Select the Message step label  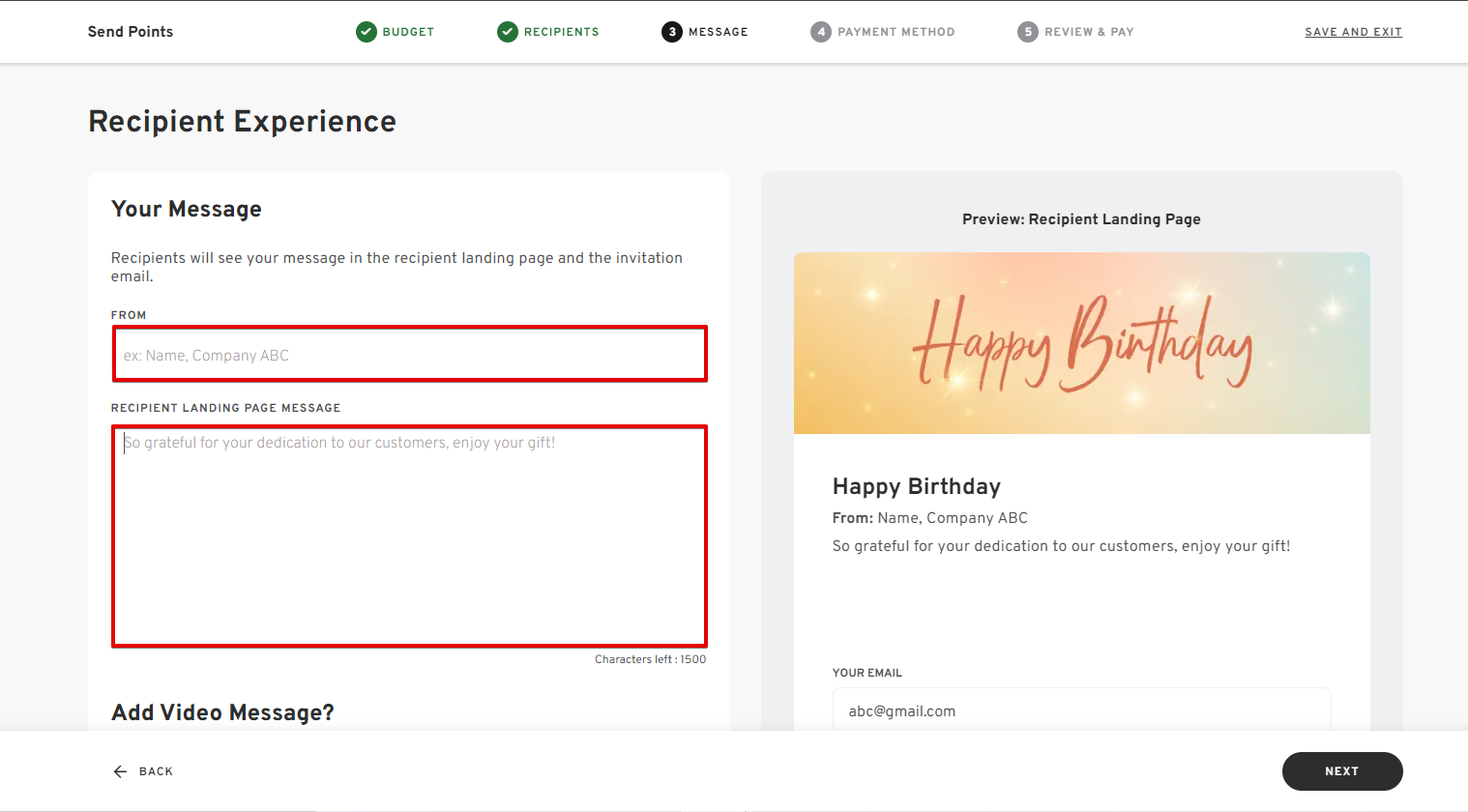pyautogui.click(x=718, y=32)
